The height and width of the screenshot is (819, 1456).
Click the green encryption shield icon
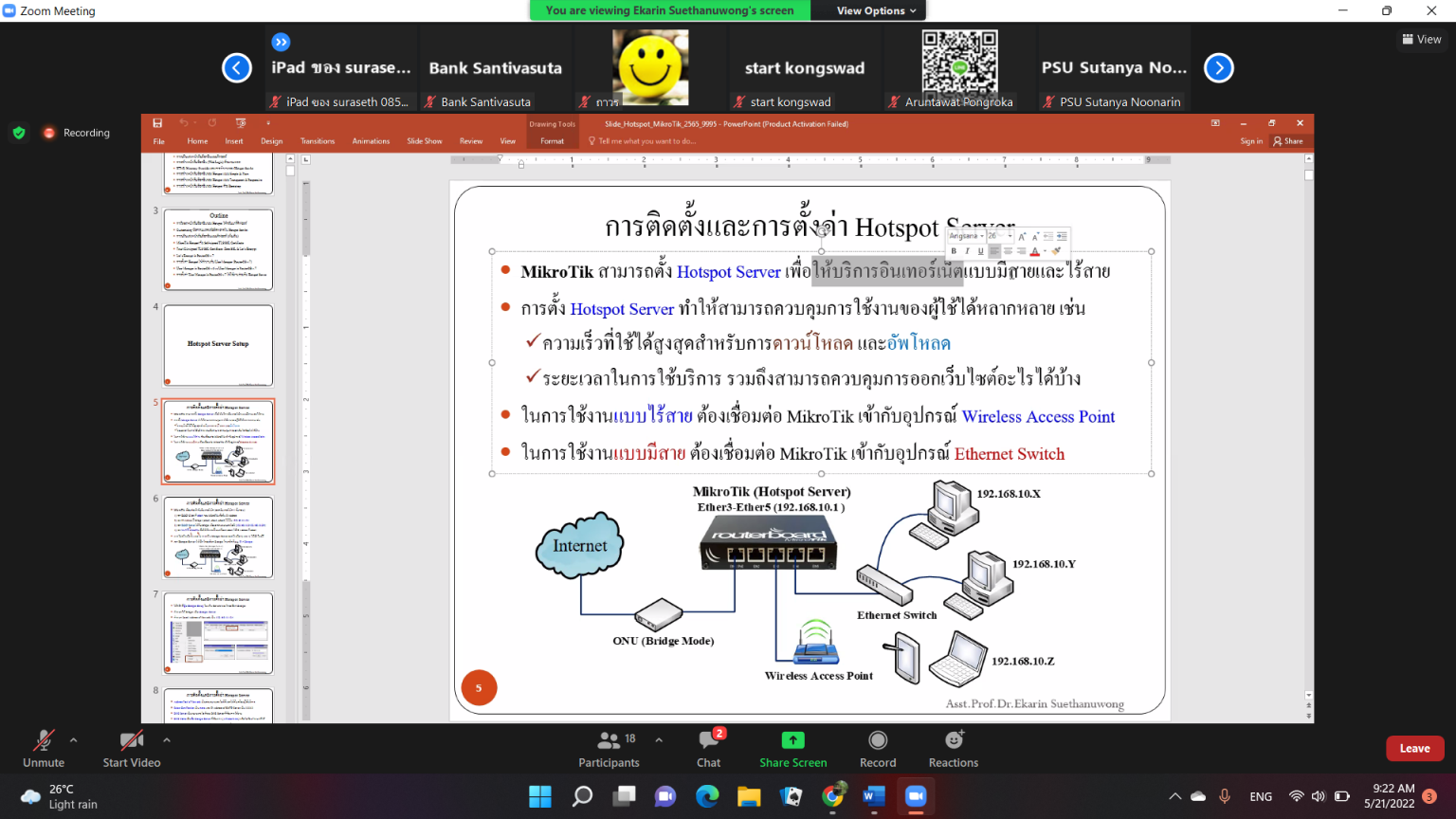19,133
